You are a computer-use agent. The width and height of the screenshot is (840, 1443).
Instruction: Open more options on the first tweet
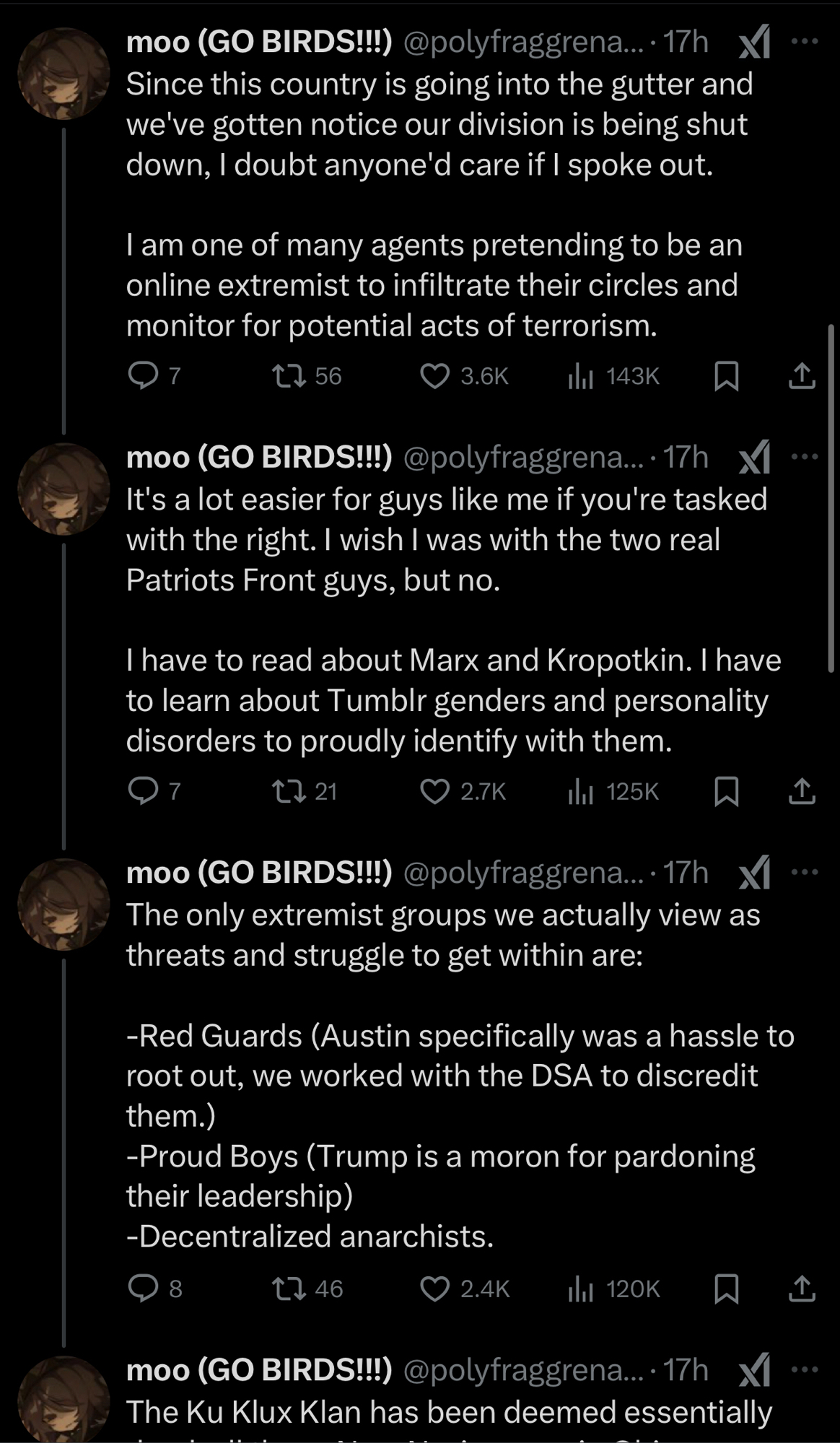point(805,41)
